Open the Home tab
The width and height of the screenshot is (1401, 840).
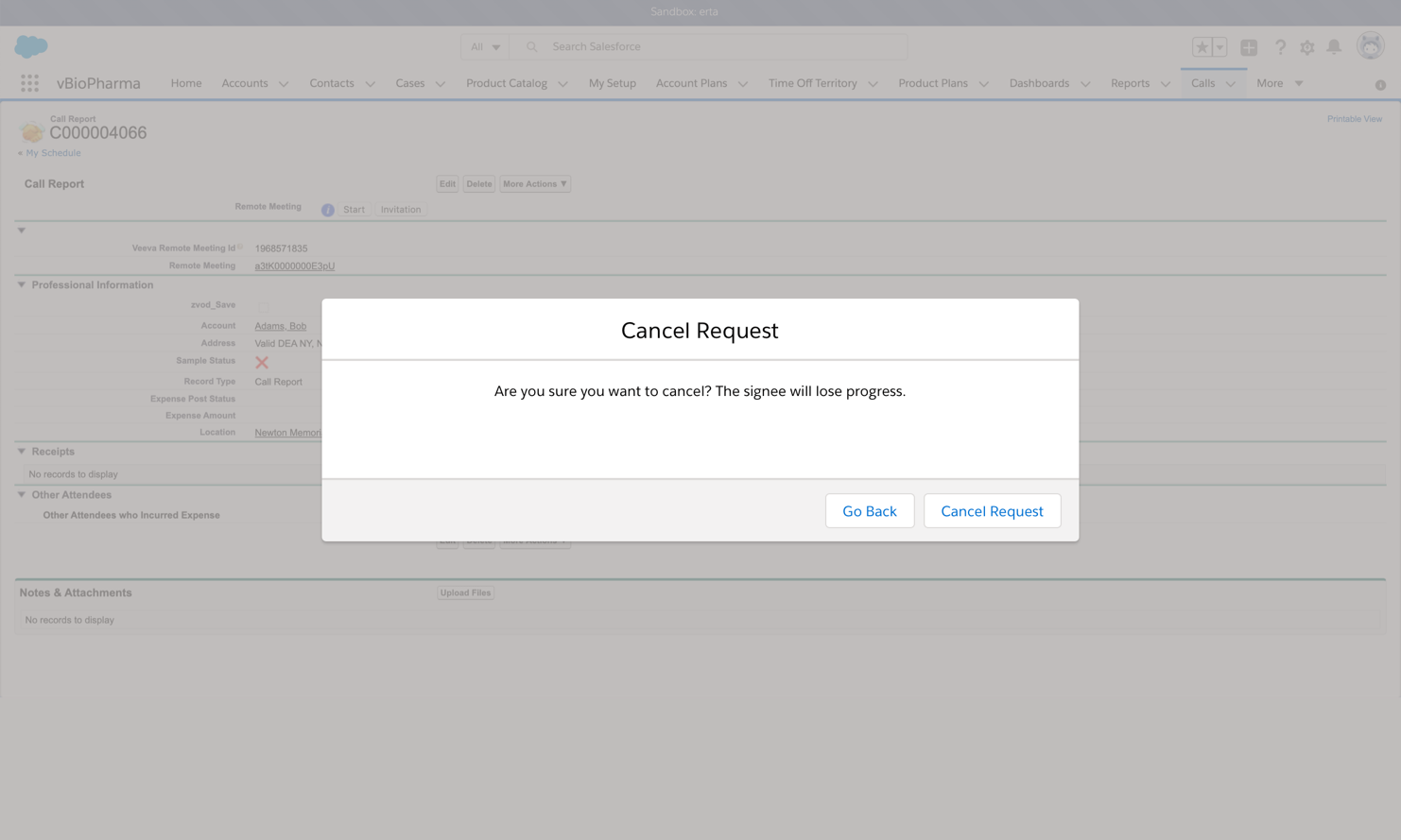pos(186,83)
